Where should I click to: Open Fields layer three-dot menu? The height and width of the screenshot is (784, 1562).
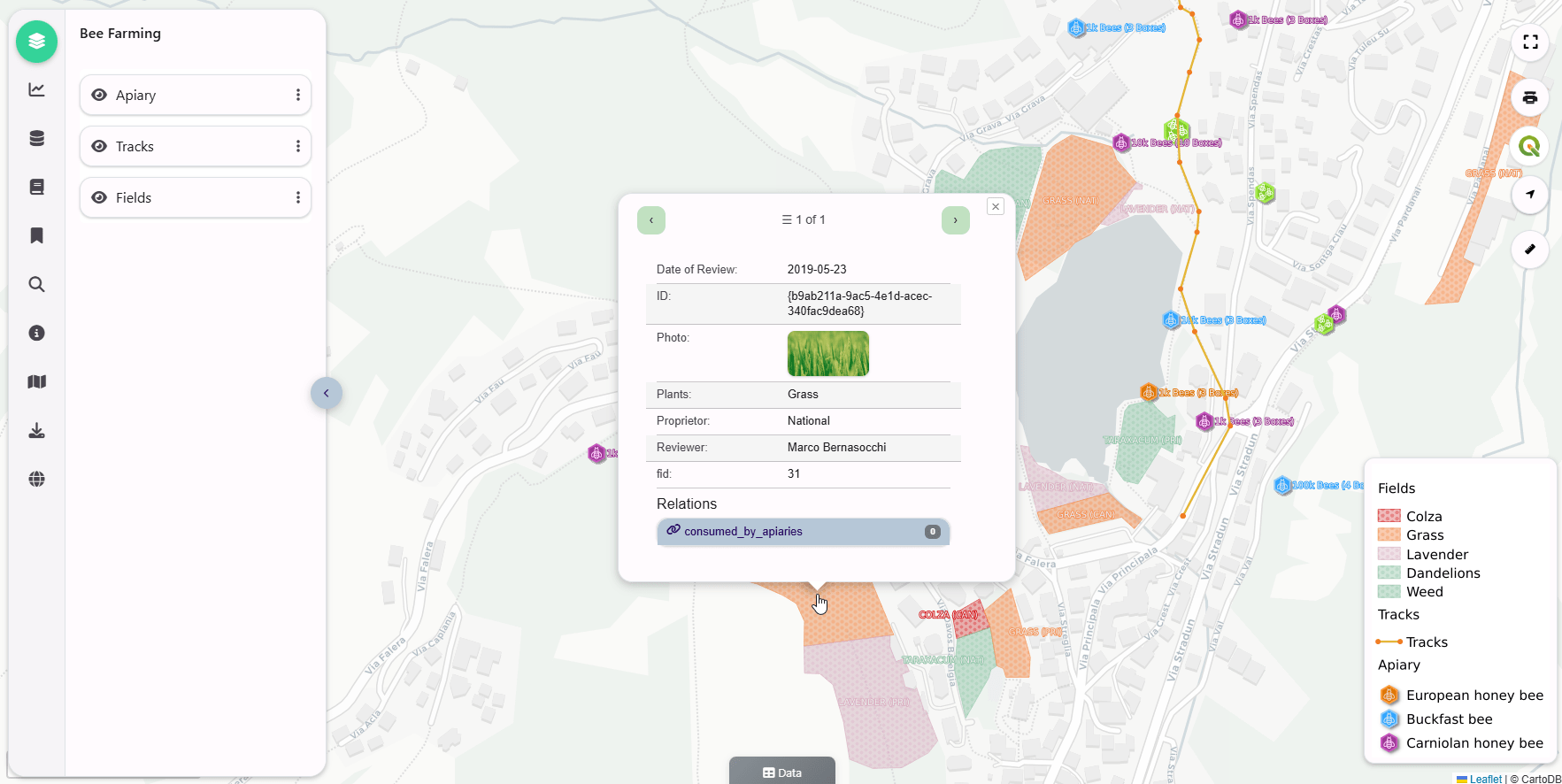297,197
